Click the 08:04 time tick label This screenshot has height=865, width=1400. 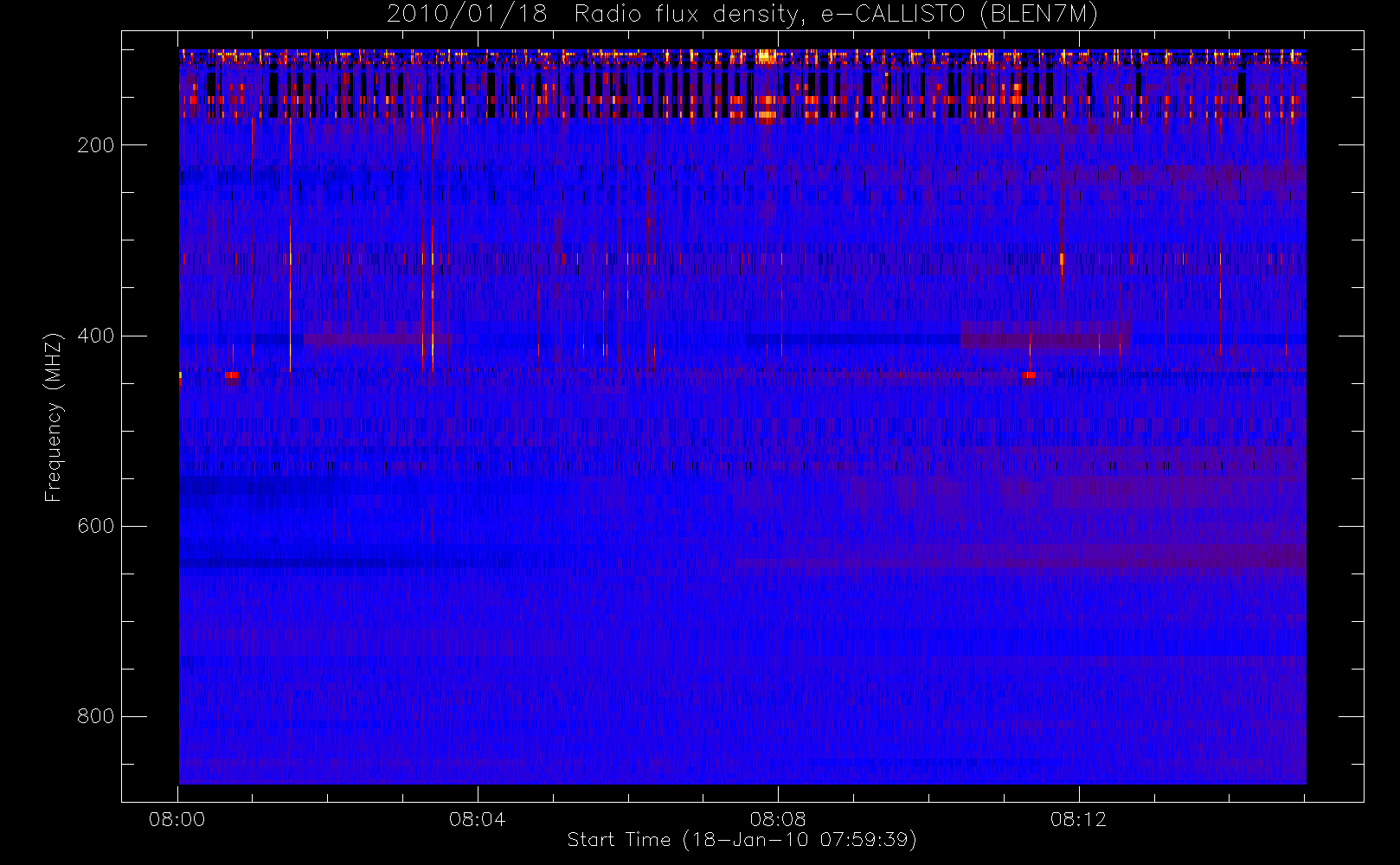478,819
